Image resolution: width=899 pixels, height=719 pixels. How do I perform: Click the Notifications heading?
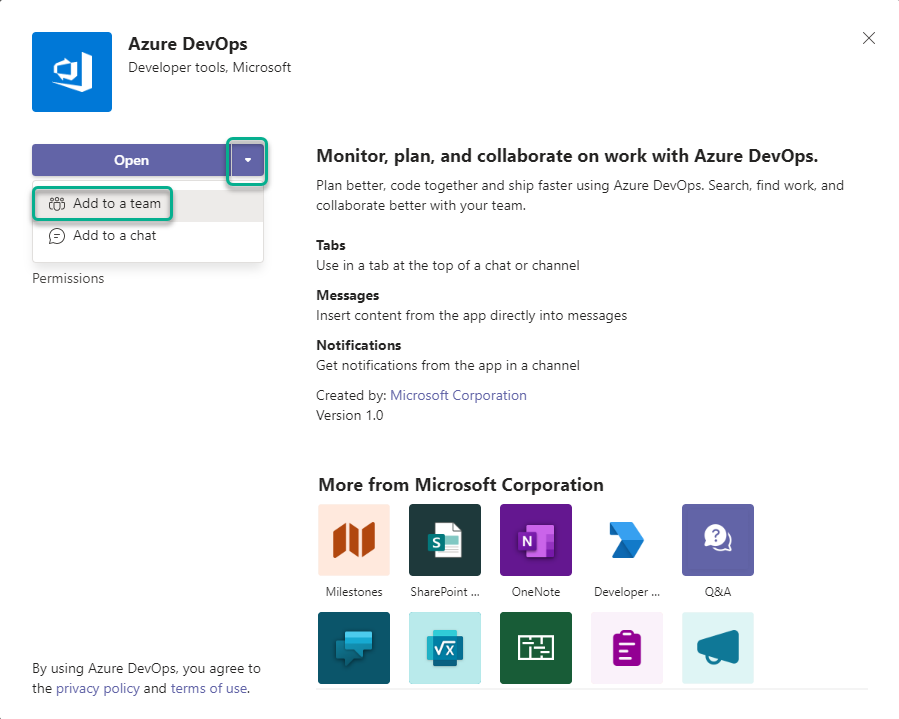(358, 345)
